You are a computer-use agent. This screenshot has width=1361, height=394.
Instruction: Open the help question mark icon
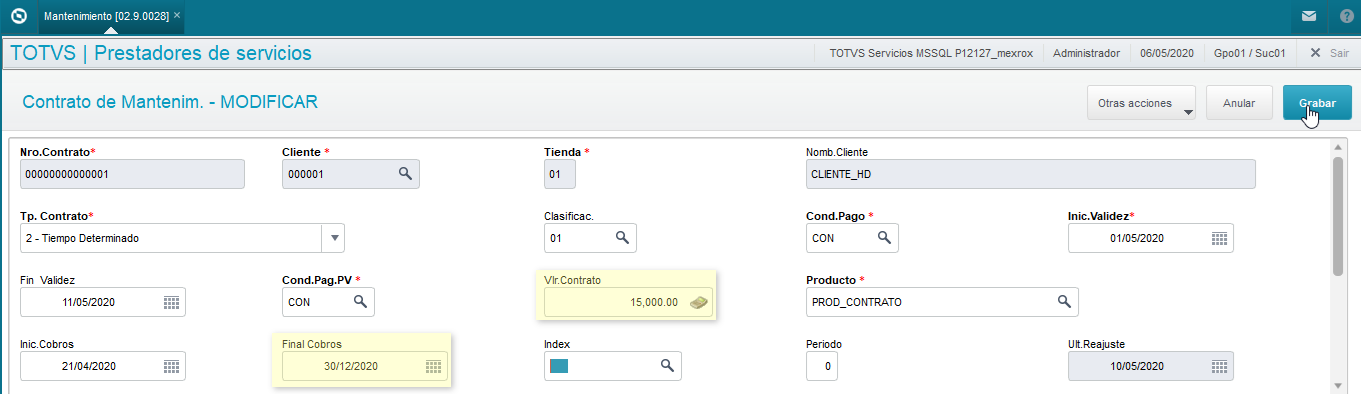click(x=1346, y=16)
